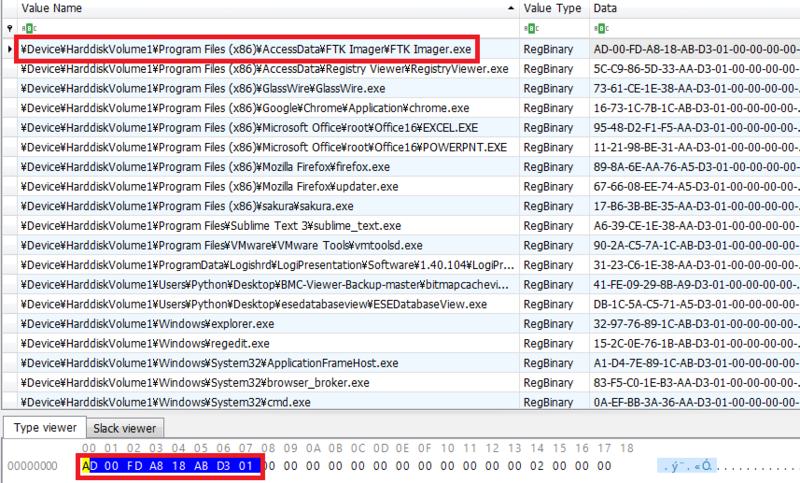The width and height of the screenshot is (800, 483).
Task: Click data cell starting AD-00-FD-A8
Action: tap(695, 49)
